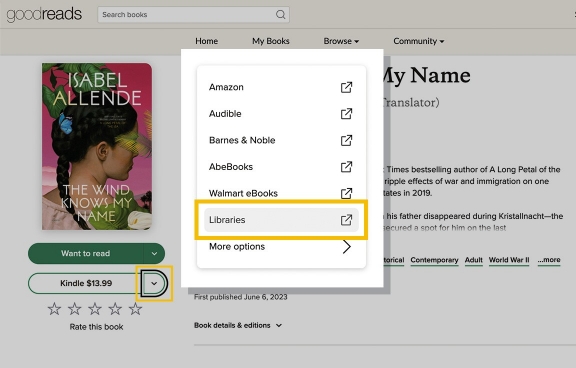The width and height of the screenshot is (576, 368).
Task: Open the AbeBooks external link icon
Action: point(346,167)
